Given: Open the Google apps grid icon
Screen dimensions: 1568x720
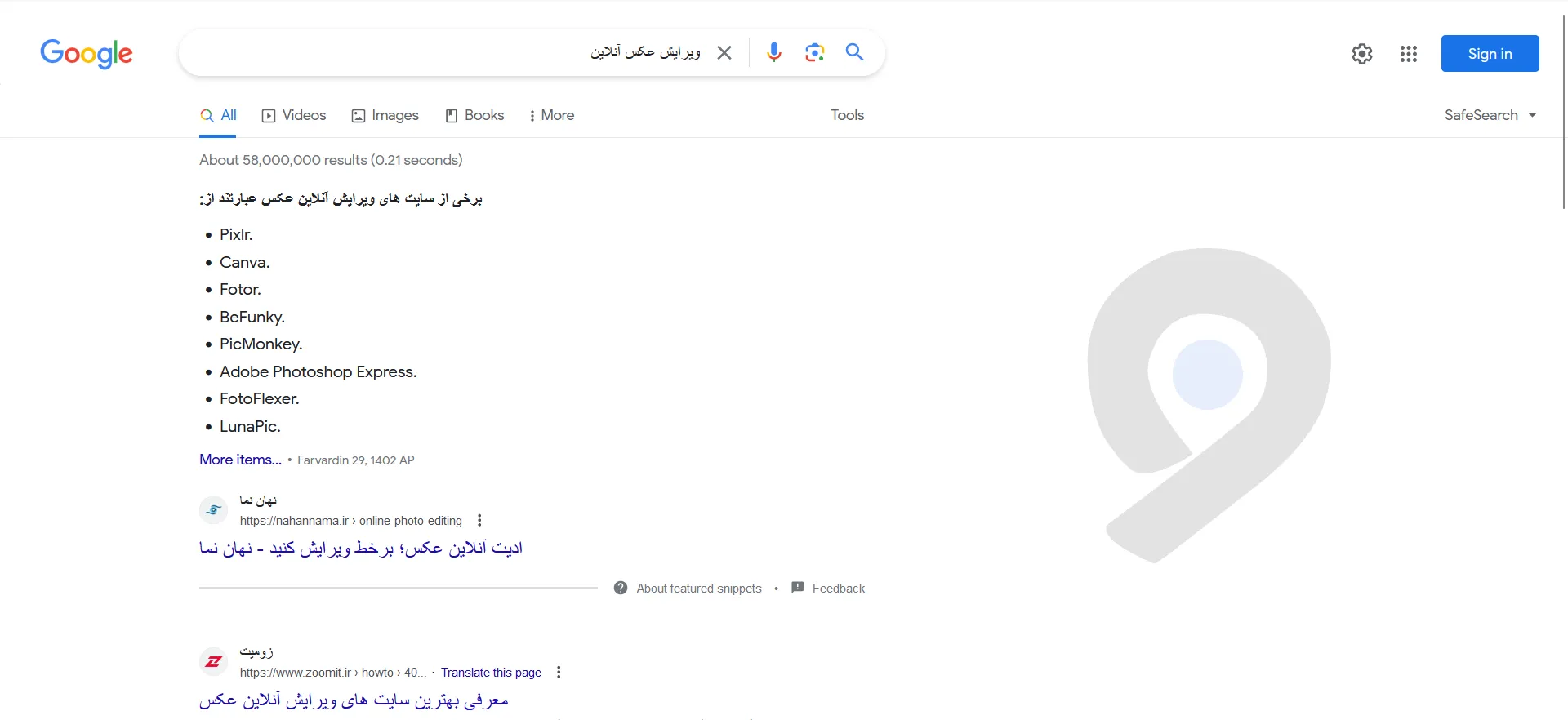Looking at the screenshot, I should click(1408, 54).
